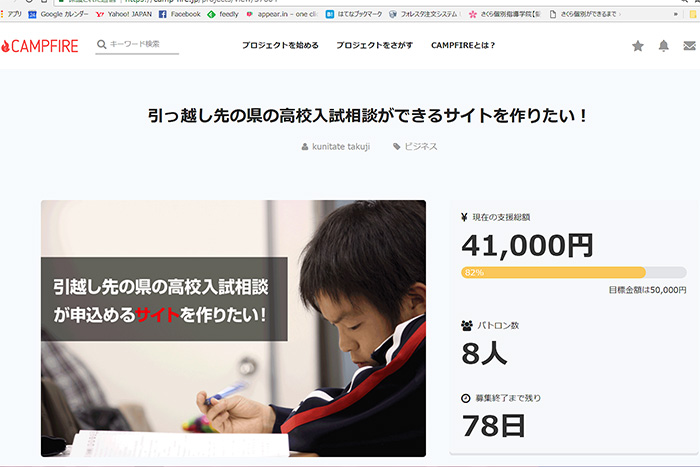Click the project main image
700x467 pixels.
(x=233, y=328)
